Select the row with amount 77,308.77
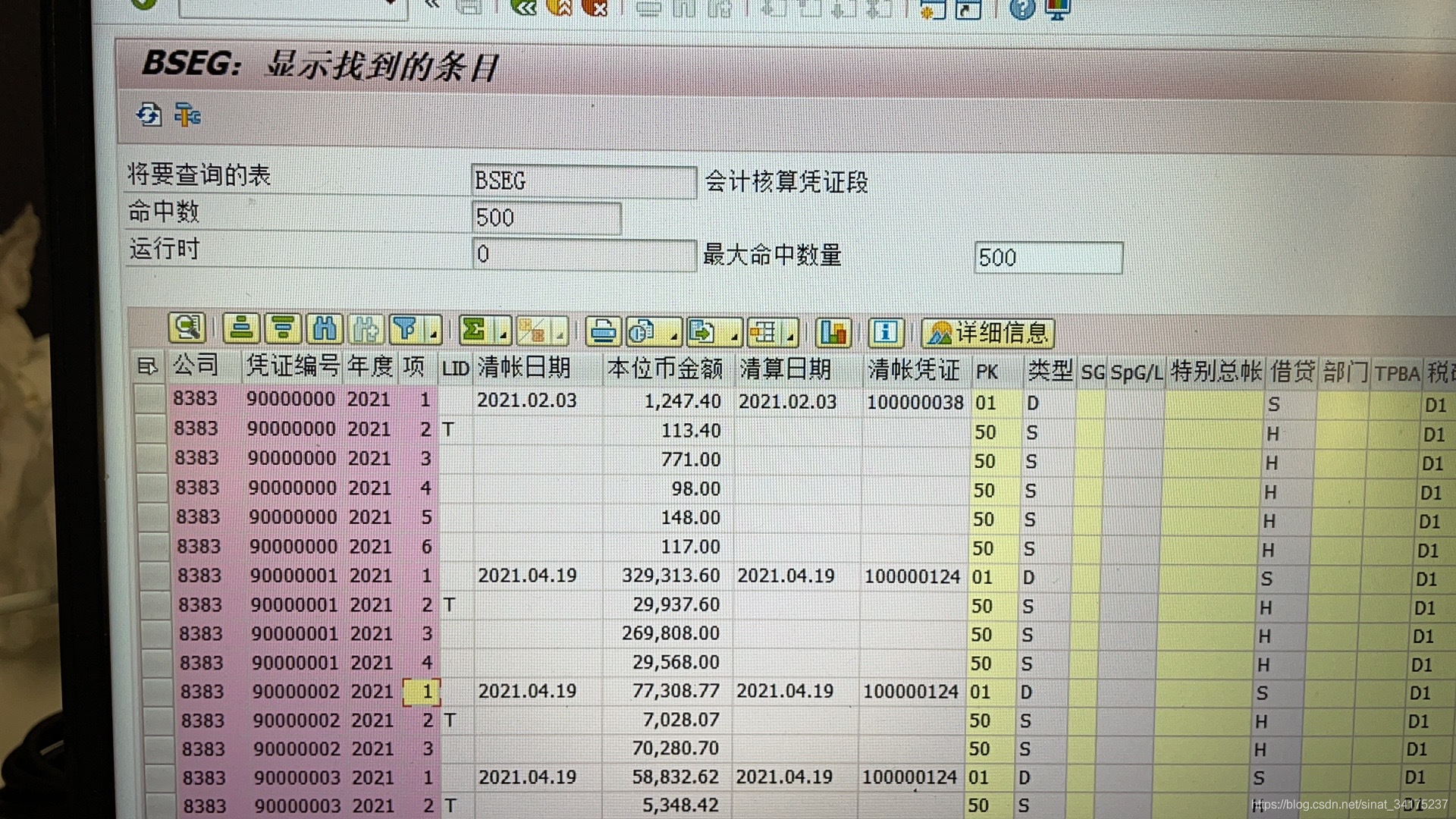This screenshot has width=1456, height=819. pos(157,691)
